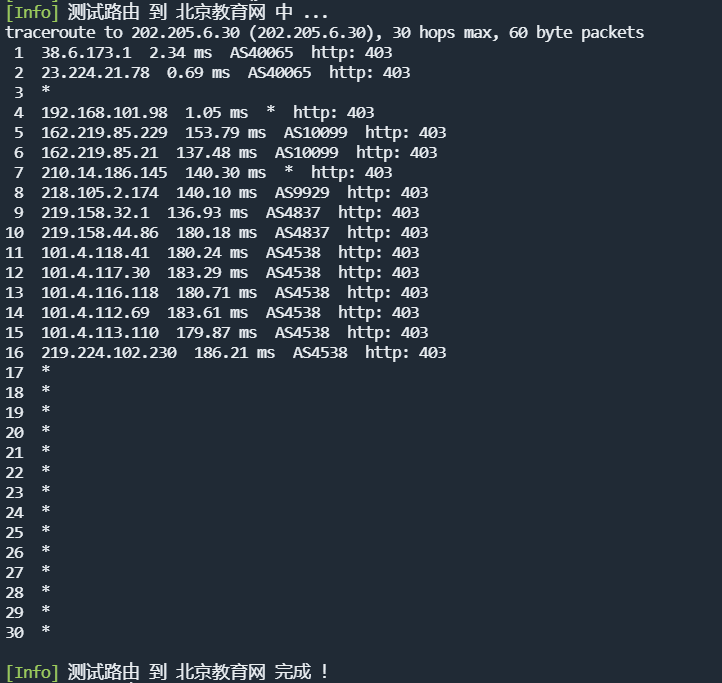Select the 180.18 ms latency value

216,233
